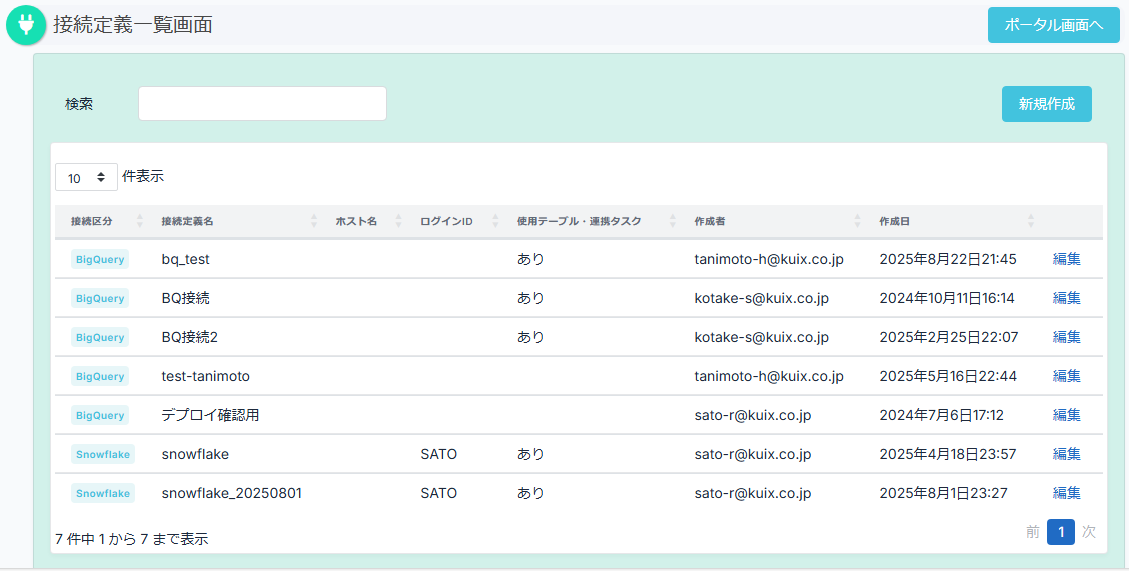Viewport: 1129px width, 571px height.
Task: Go to next page with 次
Action: point(1088,532)
